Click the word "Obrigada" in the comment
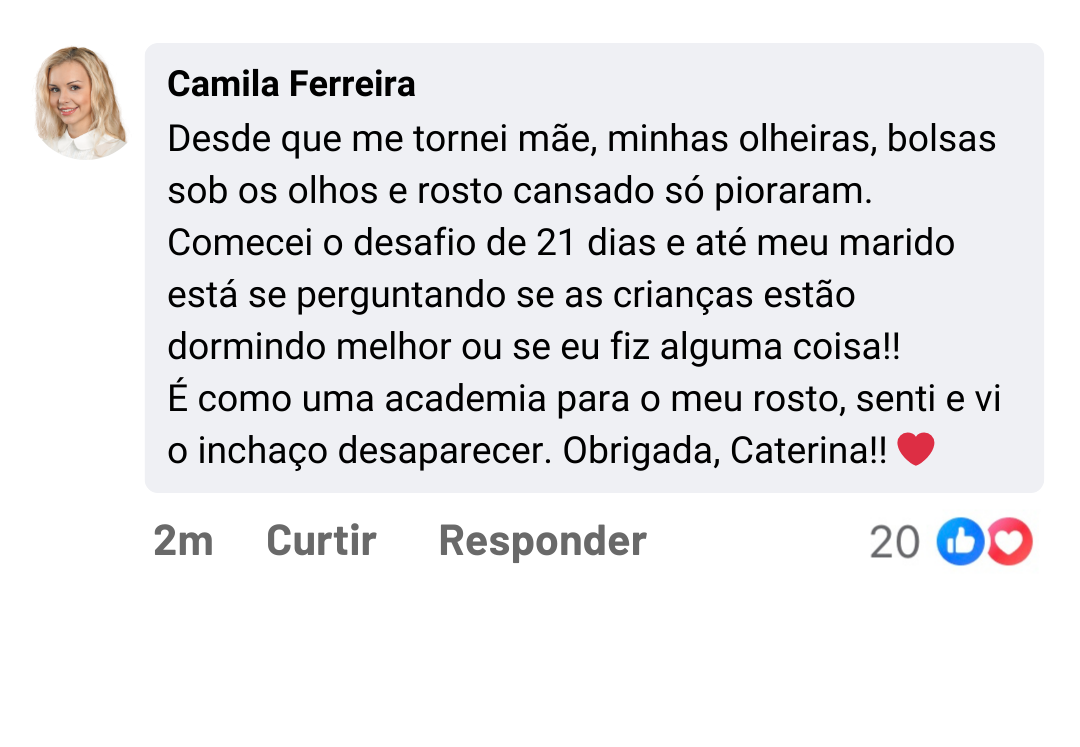 (x=640, y=451)
